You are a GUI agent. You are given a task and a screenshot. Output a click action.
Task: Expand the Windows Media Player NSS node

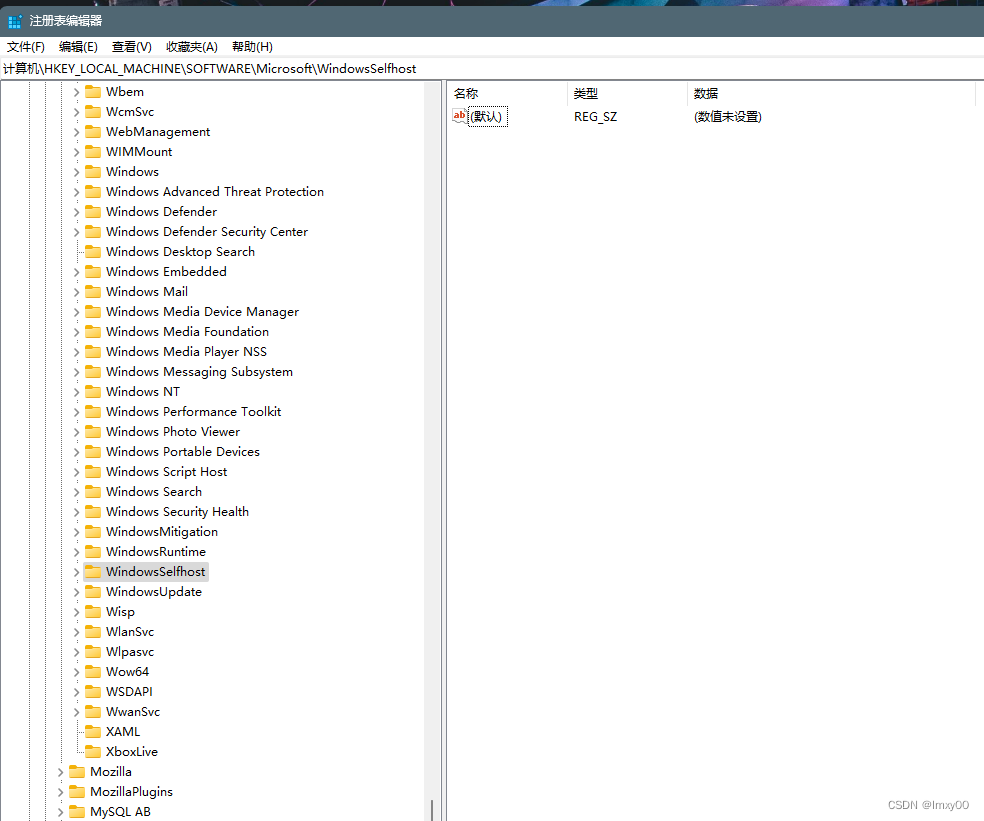[x=76, y=352]
